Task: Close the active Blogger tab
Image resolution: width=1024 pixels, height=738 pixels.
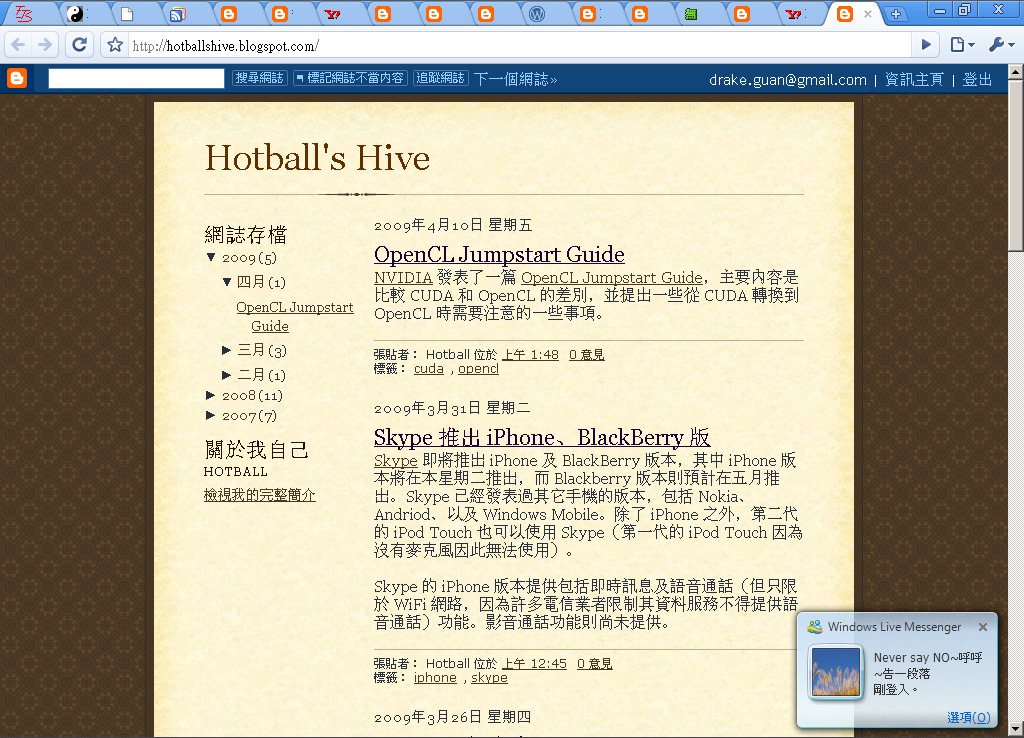Action: point(868,14)
